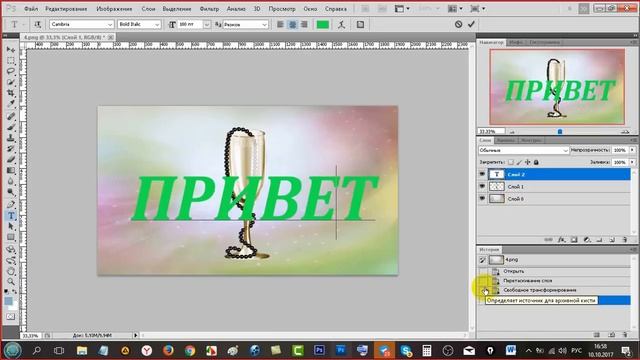Screen dimensions: 640x360
Task: Select history state Открыть
Action: coord(513,271)
